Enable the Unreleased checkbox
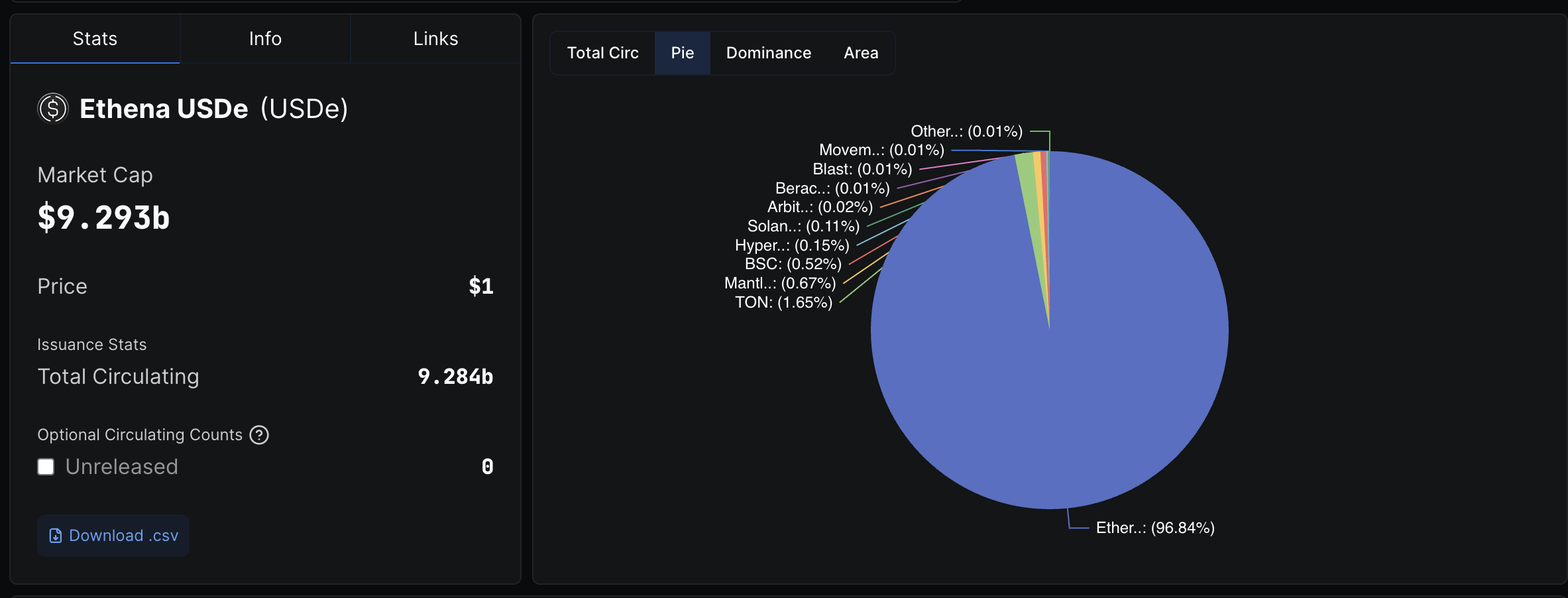Screen dimensions: 1568x598 pyautogui.click(x=46, y=467)
